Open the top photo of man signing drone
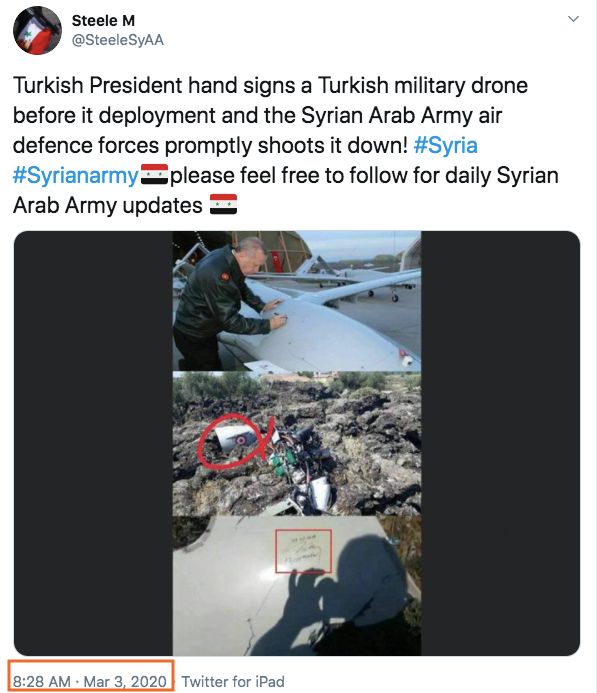The image size is (597, 693). click(x=297, y=301)
